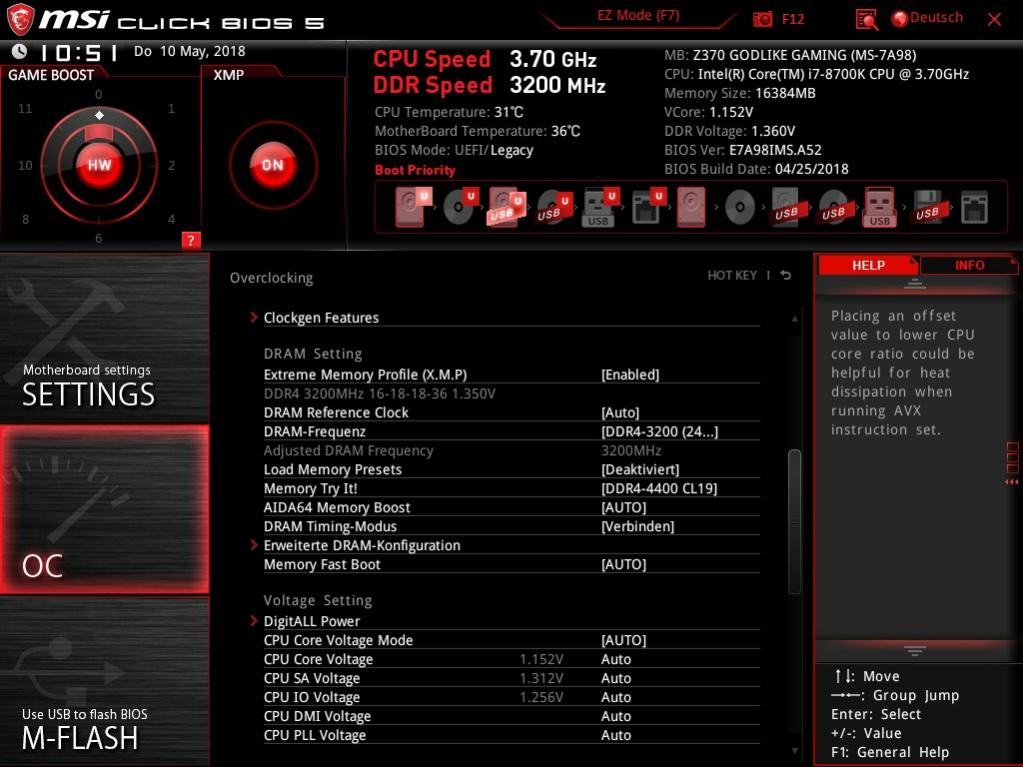The width and height of the screenshot is (1023, 767).
Task: Toggle the Game Boost HW button
Action: [99, 164]
